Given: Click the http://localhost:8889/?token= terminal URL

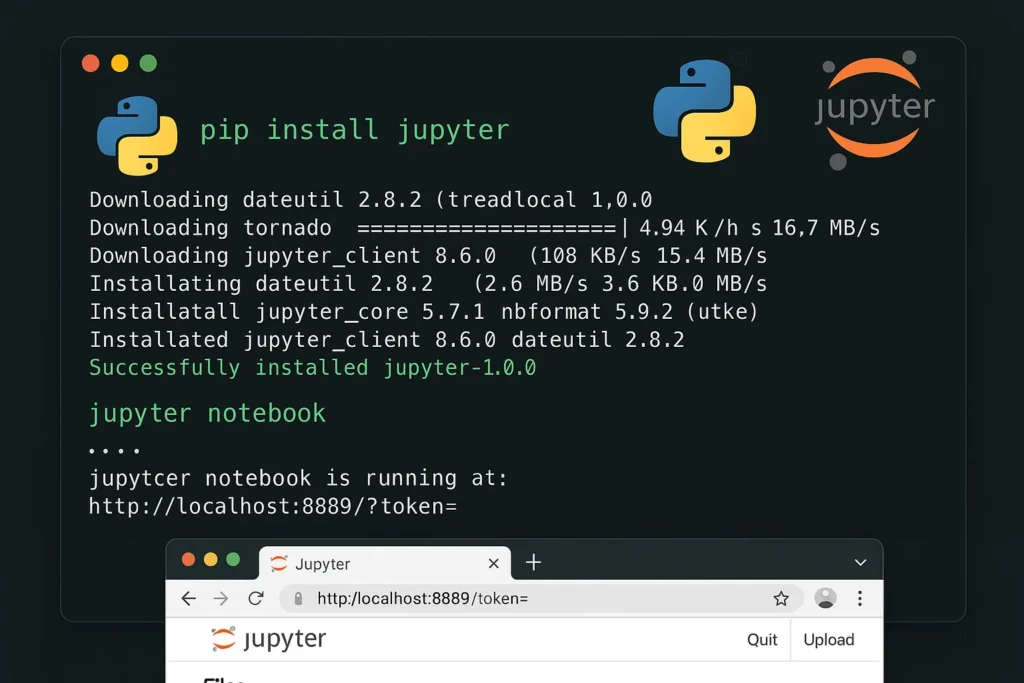Looking at the screenshot, I should pyautogui.click(x=273, y=507).
